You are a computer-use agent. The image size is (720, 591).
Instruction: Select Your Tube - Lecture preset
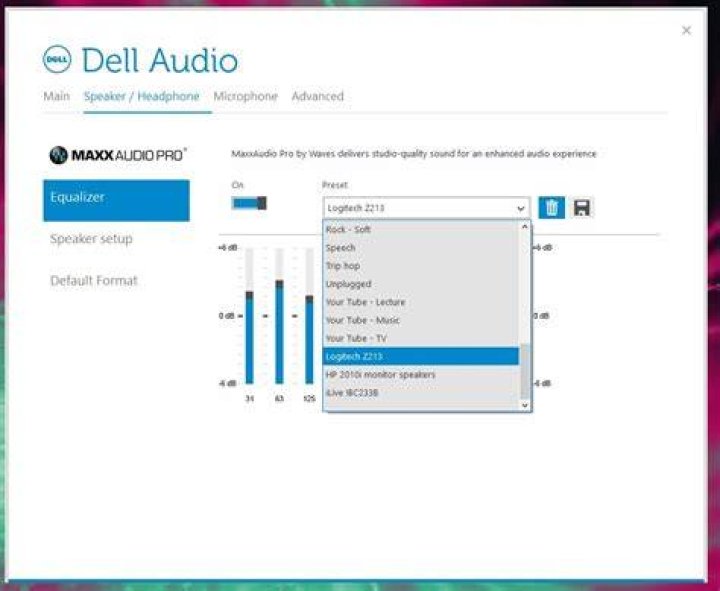pos(422,302)
